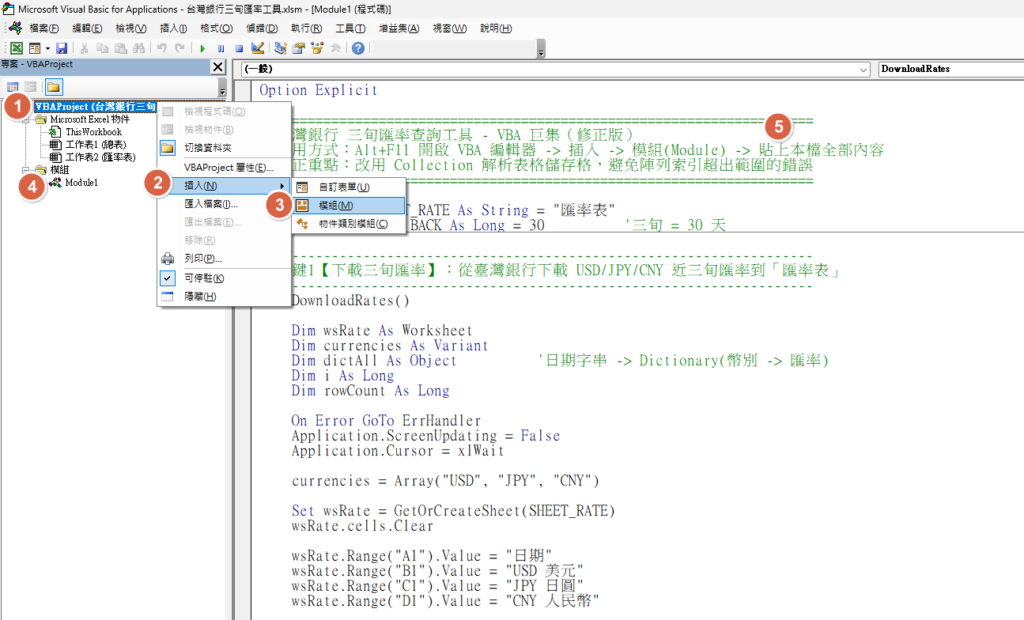Click the Redo arrow icon
The height and width of the screenshot is (620, 1024).
point(180,48)
